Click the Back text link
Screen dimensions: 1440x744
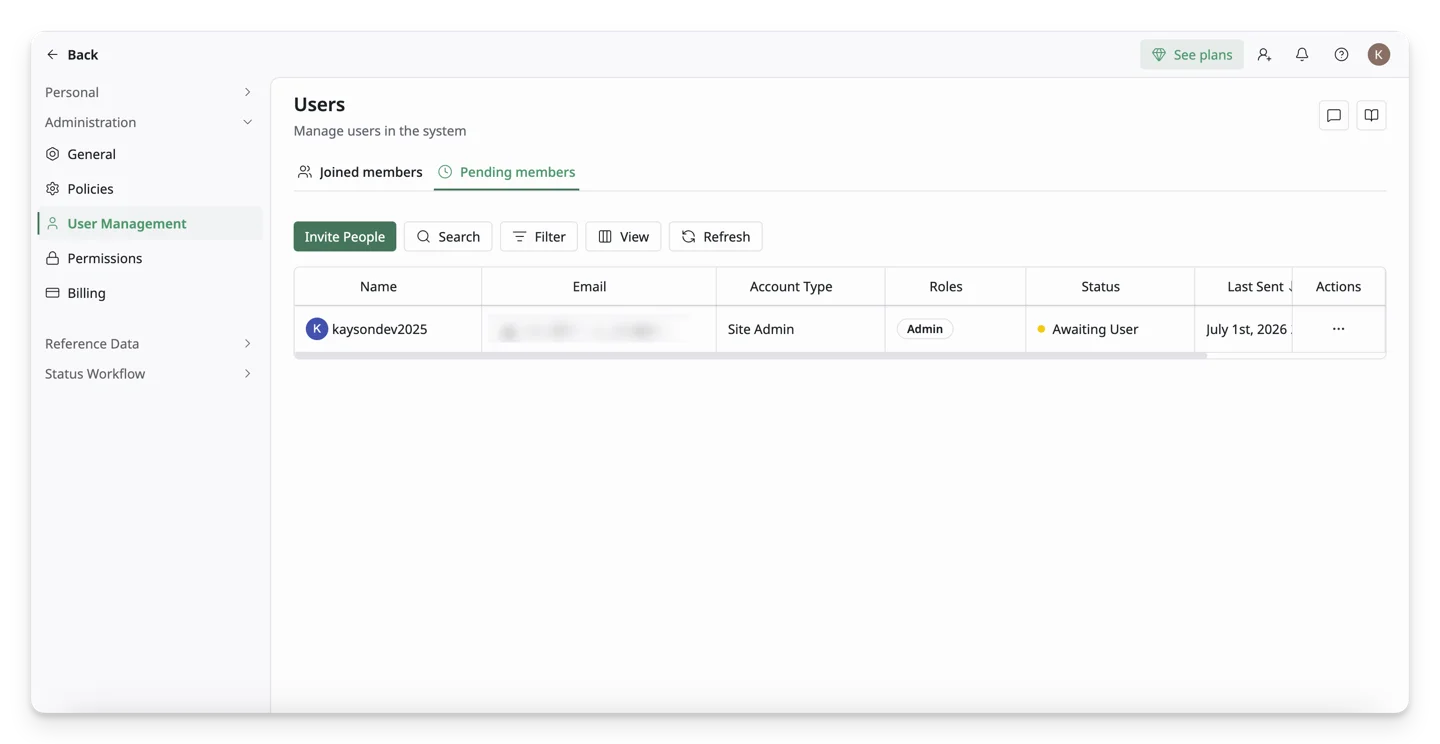coord(83,55)
